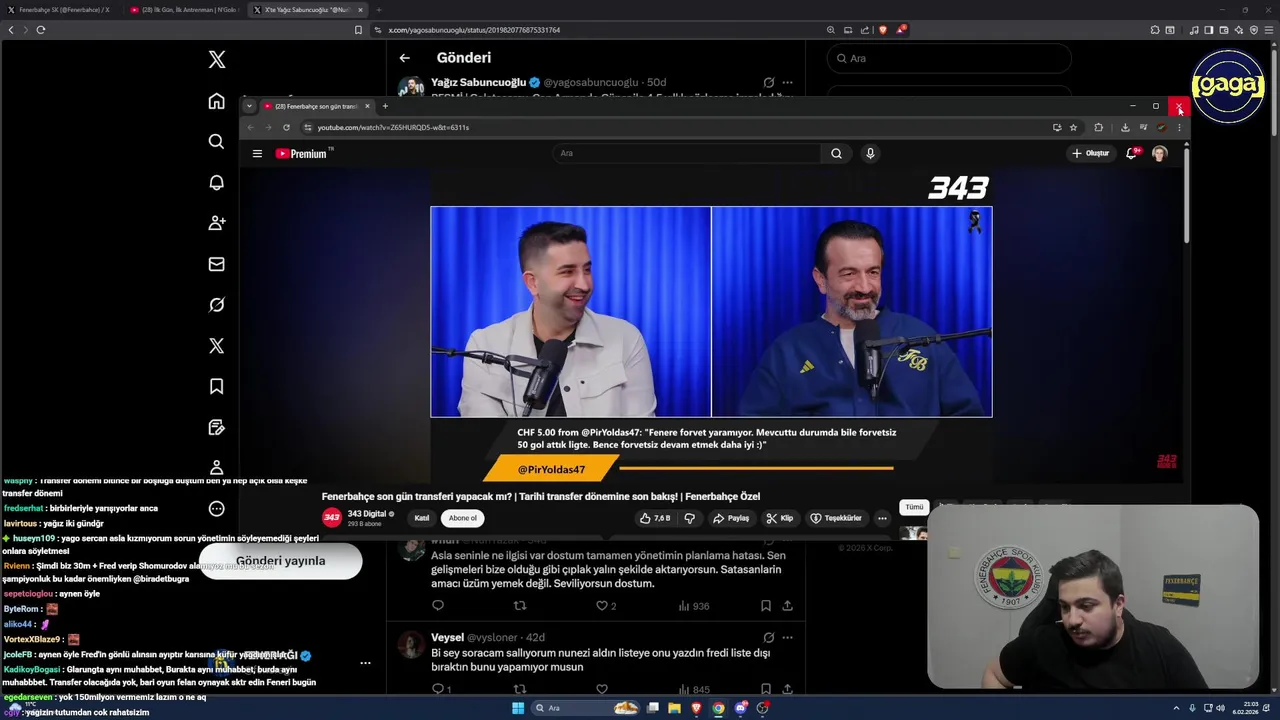1280x720 pixels.
Task: Open YouTube notifications bell
Action: tap(1132, 153)
